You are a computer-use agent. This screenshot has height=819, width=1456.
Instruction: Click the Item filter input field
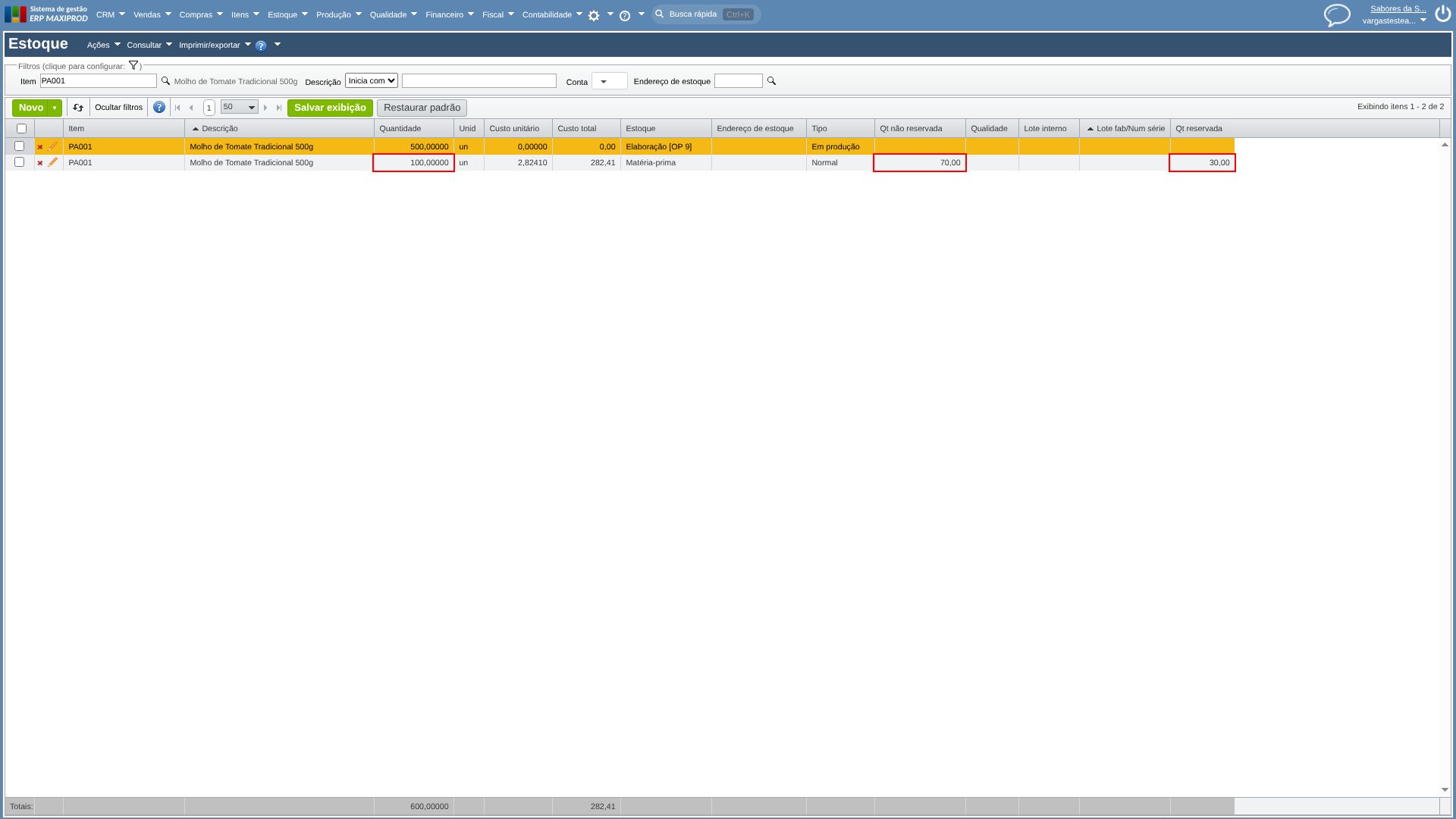coord(98,80)
